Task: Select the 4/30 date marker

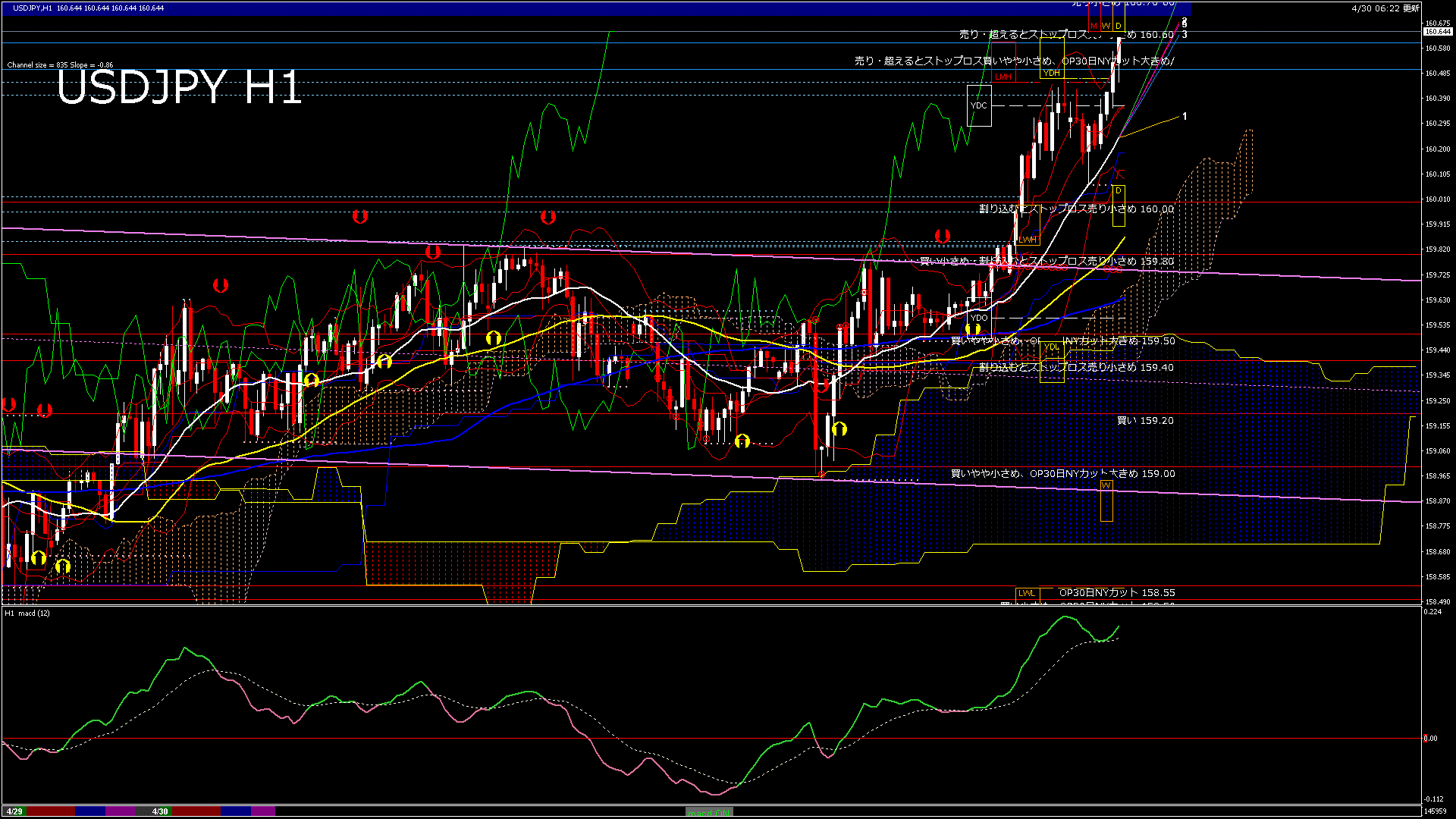Action: click(x=160, y=811)
